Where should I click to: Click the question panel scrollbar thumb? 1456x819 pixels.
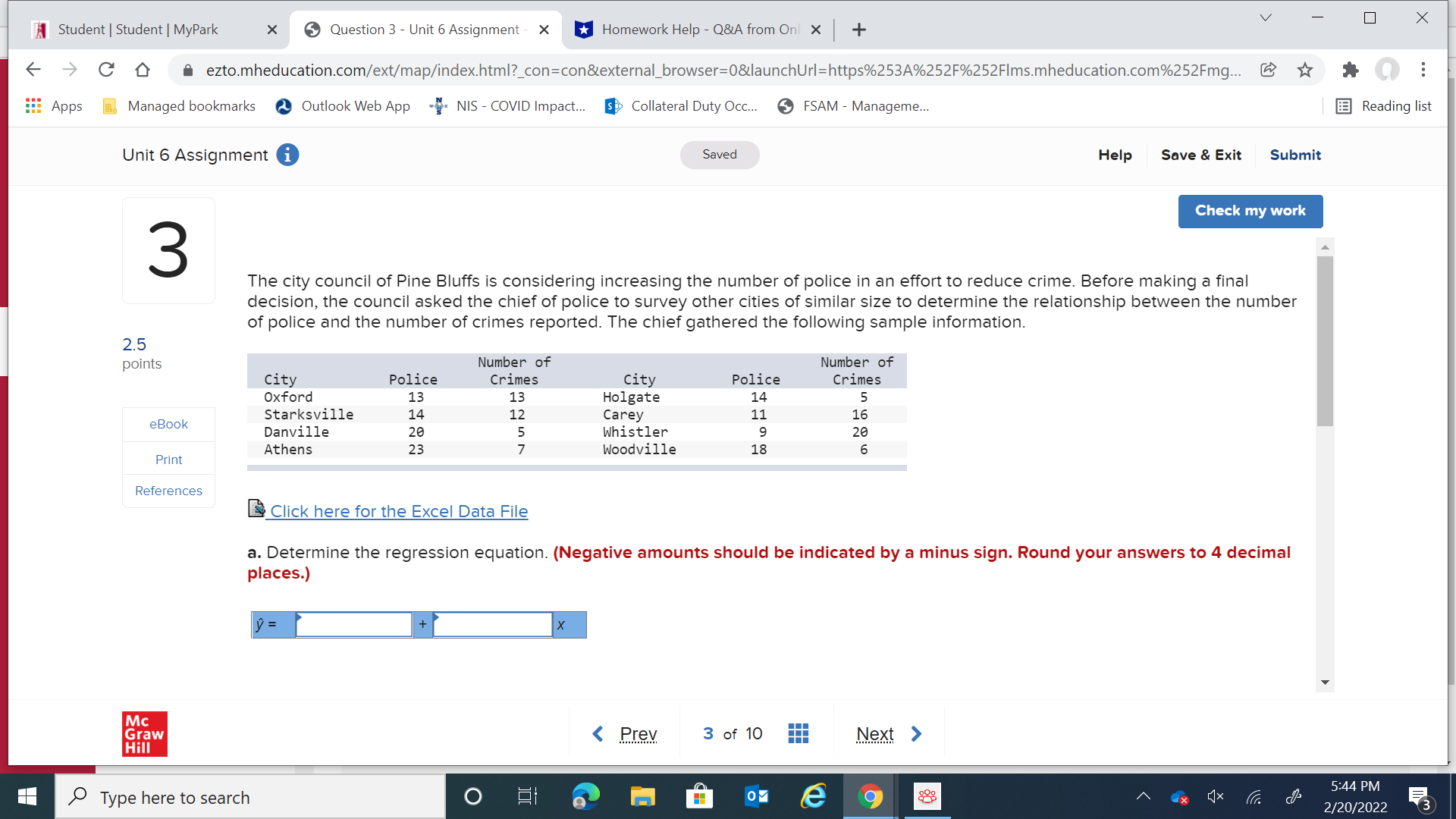[x=1325, y=341]
